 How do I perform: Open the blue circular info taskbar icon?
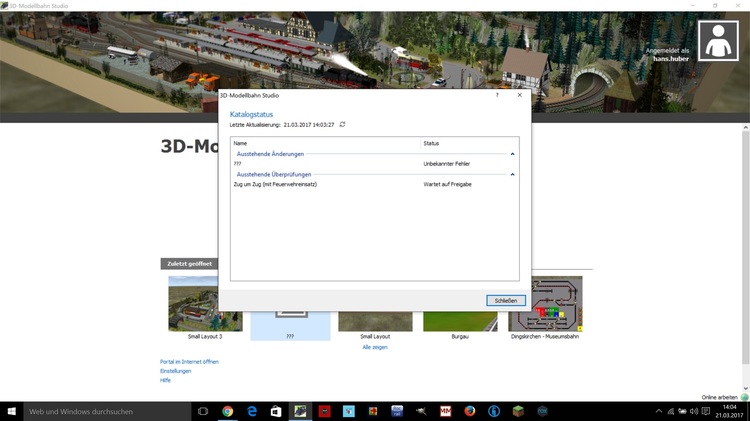[x=494, y=411]
